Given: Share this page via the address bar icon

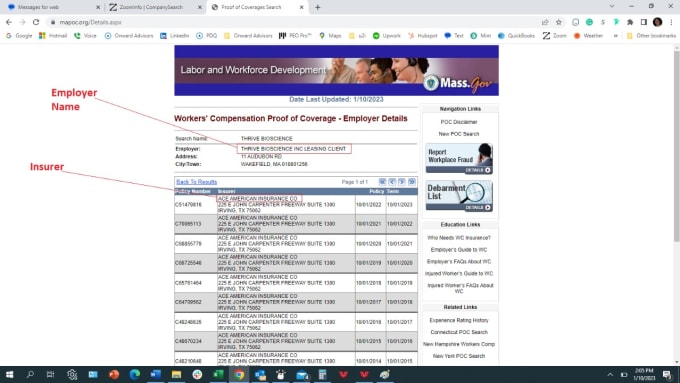Looking at the screenshot, I should pos(545,22).
